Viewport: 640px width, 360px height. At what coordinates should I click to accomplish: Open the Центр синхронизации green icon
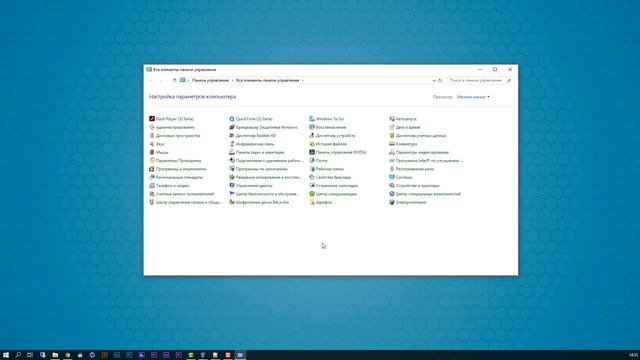[312, 194]
